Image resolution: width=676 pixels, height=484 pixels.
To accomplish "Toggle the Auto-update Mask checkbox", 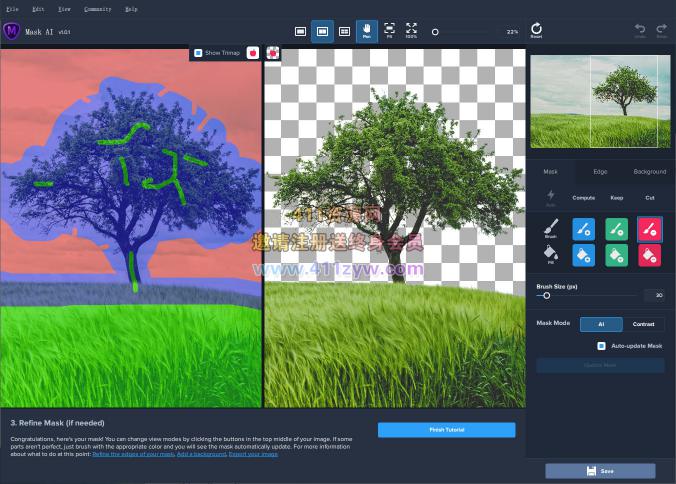I will click(601, 346).
